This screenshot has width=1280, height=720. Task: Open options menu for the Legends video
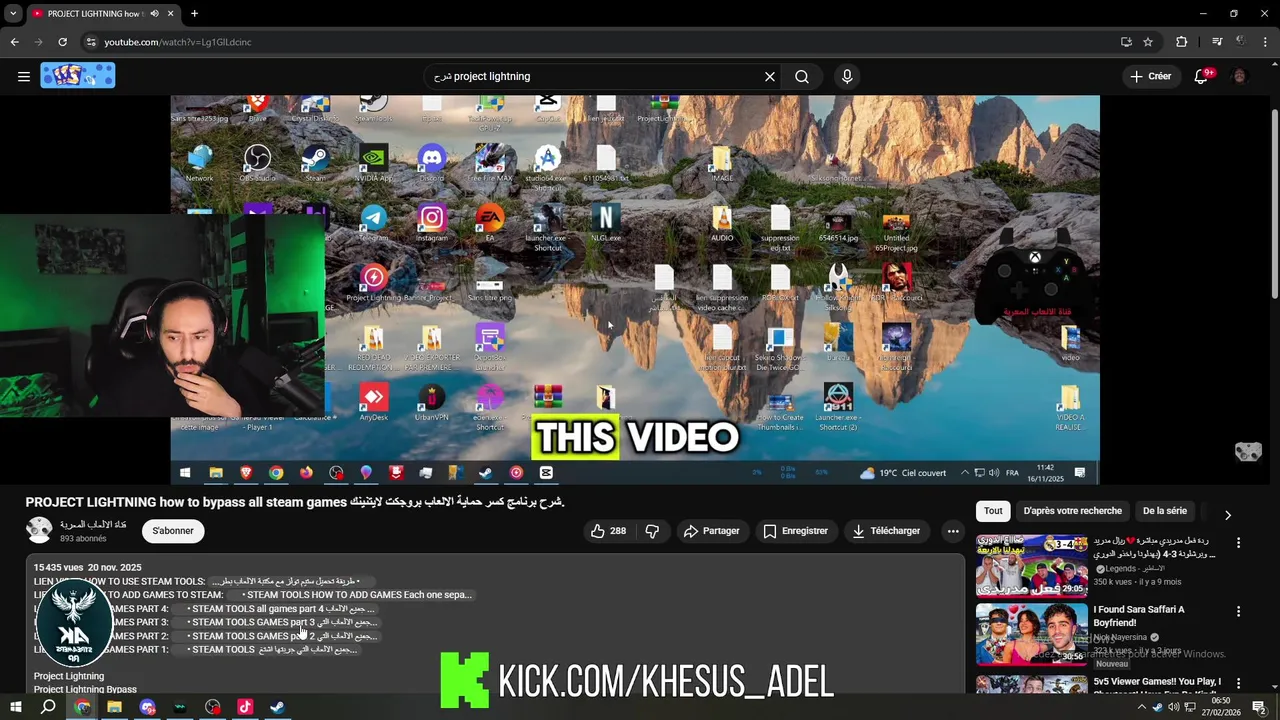1239,543
